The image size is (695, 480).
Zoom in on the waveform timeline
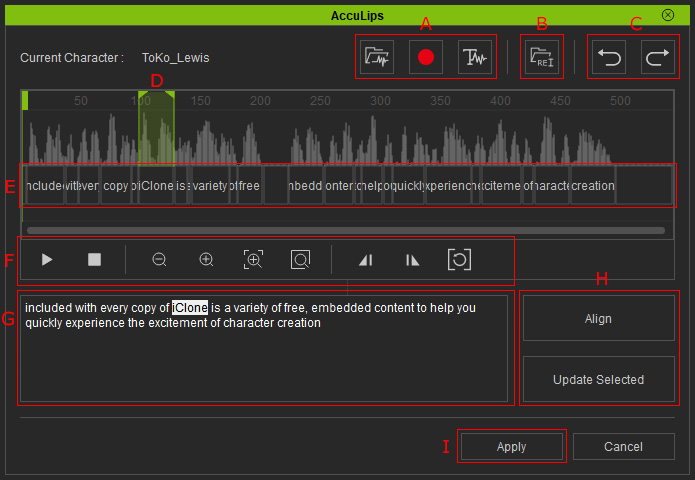pos(206,259)
